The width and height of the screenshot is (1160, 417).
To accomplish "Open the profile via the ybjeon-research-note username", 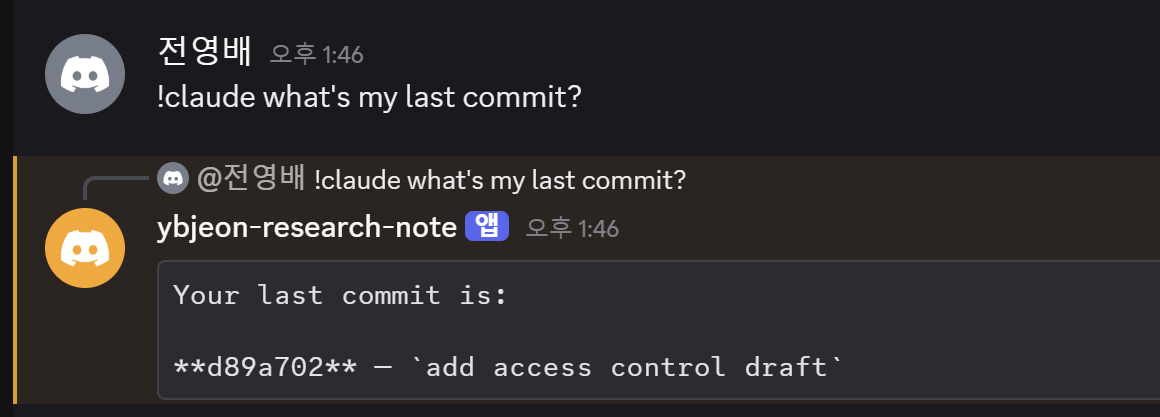I will [307, 228].
